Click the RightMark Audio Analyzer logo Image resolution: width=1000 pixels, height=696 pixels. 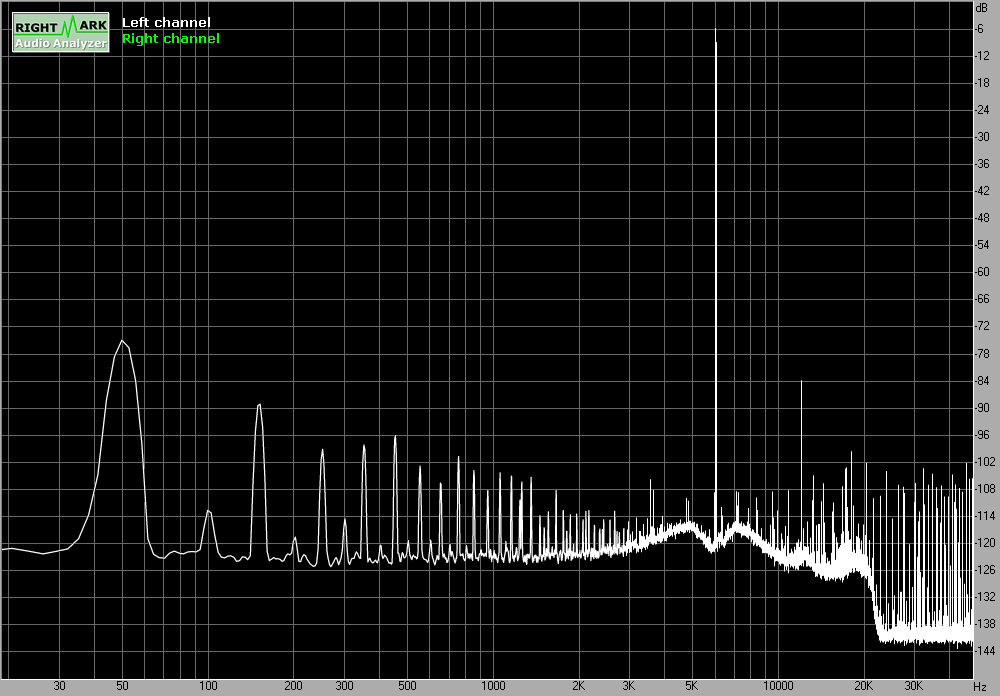click(61, 33)
